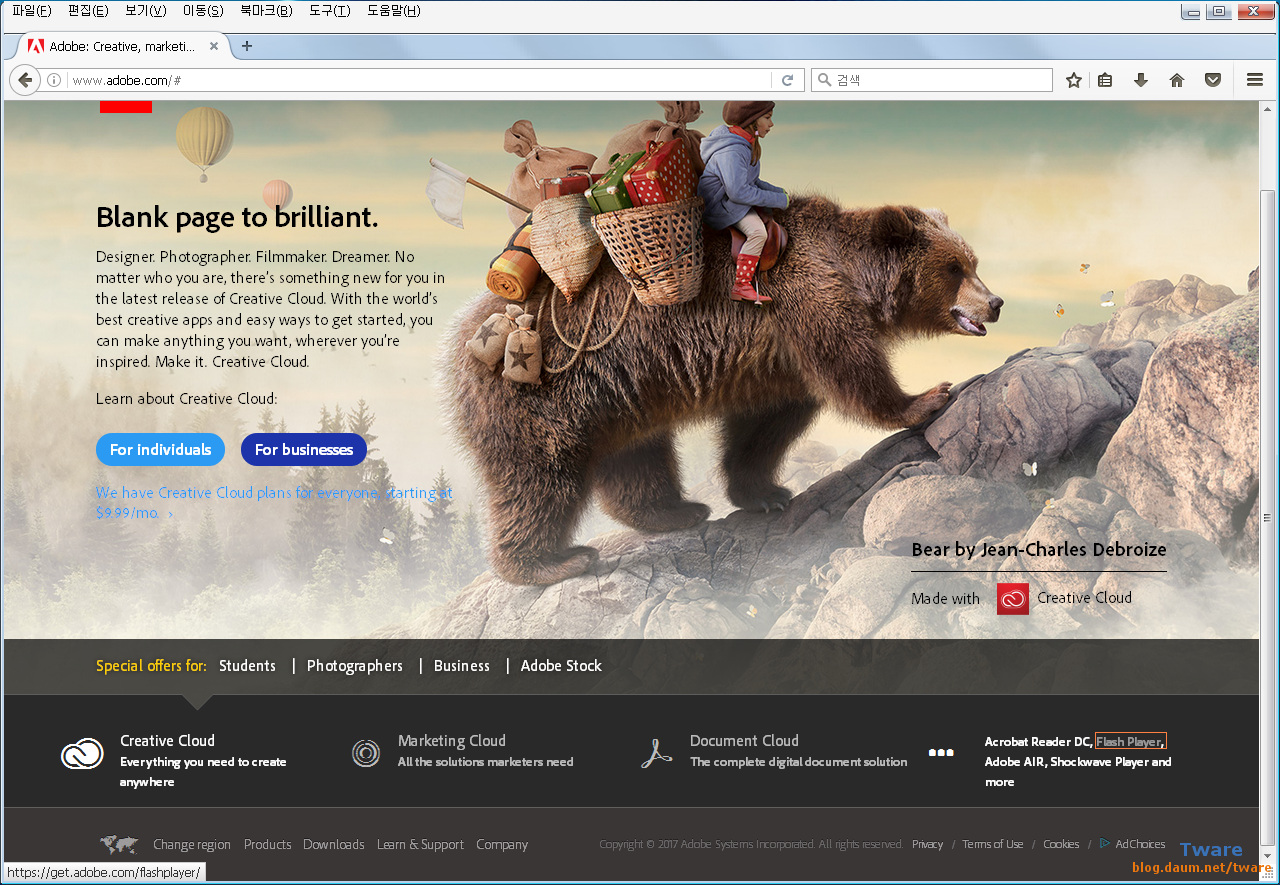The image size is (1280, 885).
Task: Open the 편집(E) menu
Action: point(88,11)
